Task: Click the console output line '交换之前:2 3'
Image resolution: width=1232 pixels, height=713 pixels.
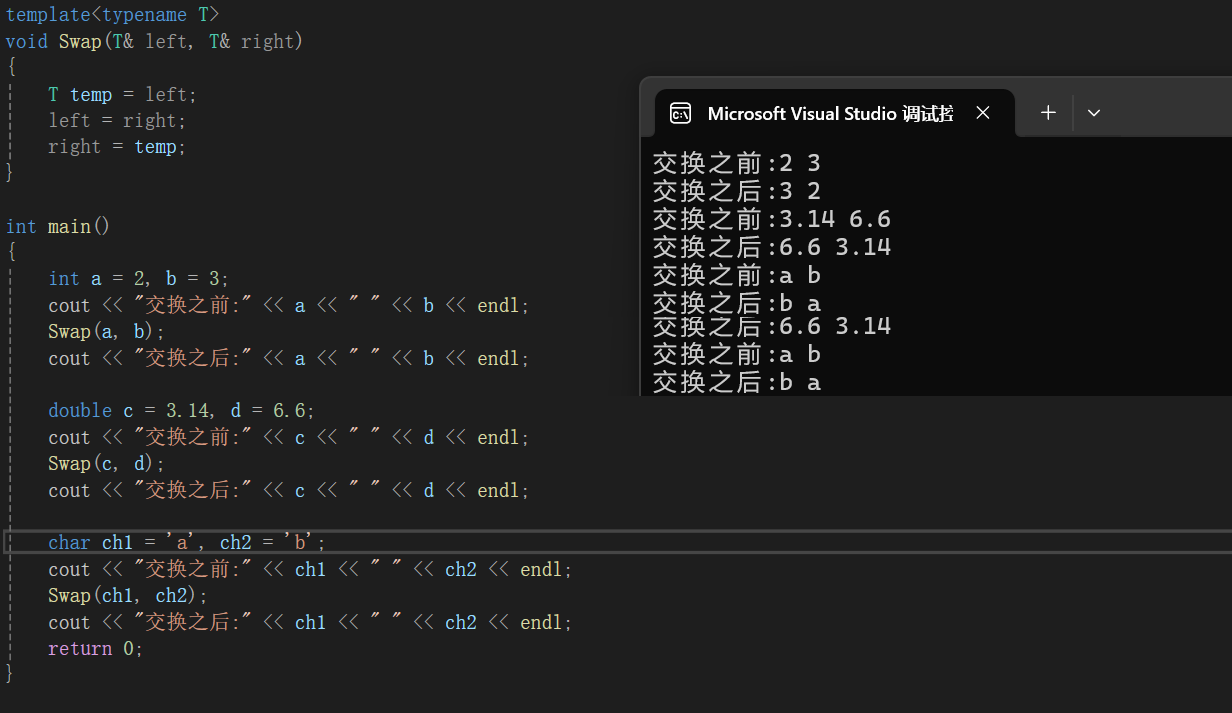Action: coord(736,163)
